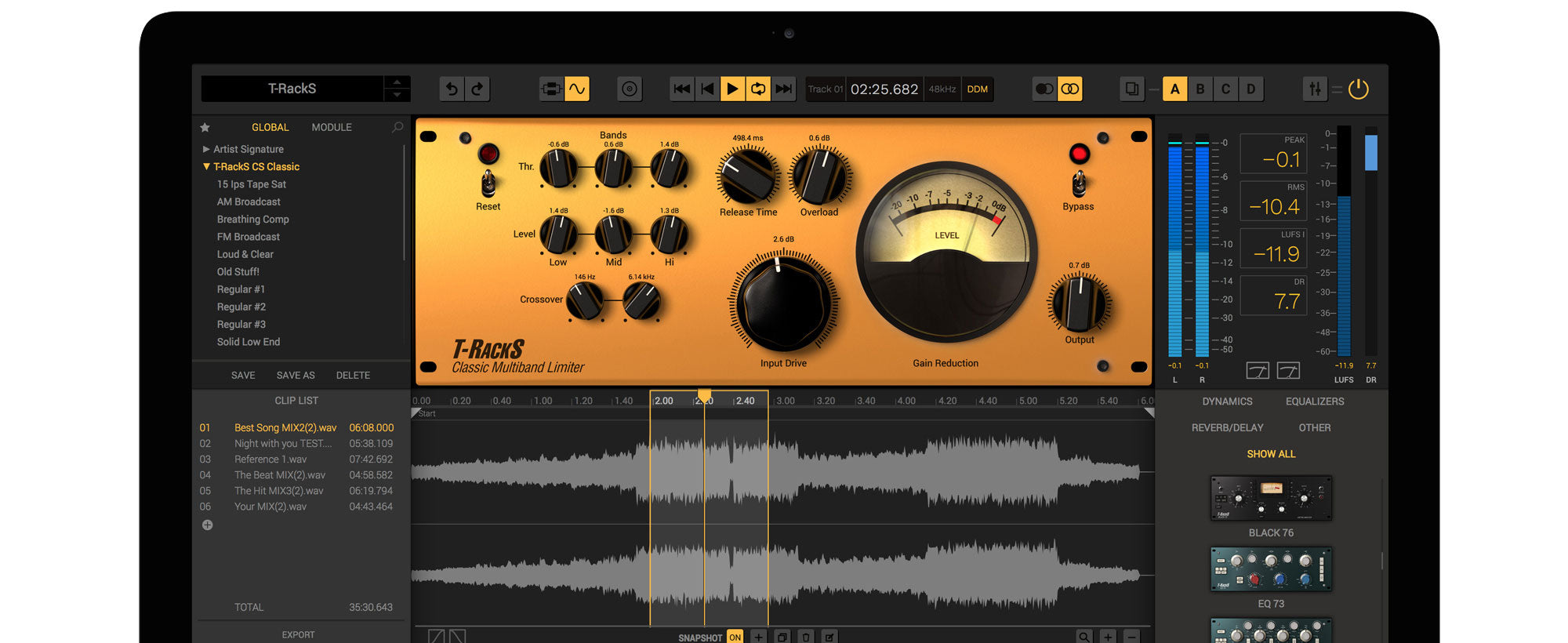Flip the limiter Bypass switch
The height and width of the screenshot is (643, 1568).
click(x=1079, y=183)
